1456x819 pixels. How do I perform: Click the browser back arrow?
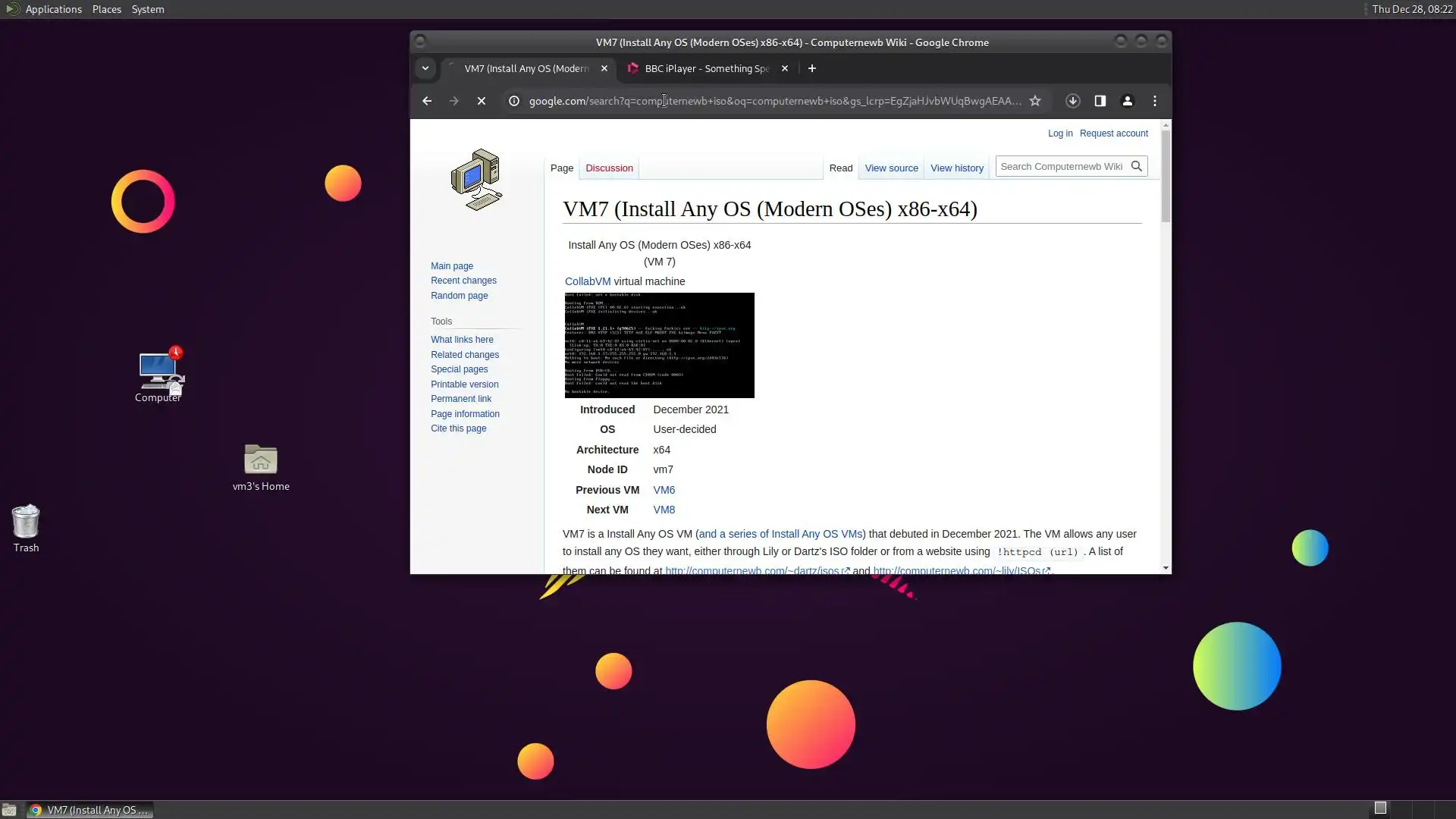pyautogui.click(x=427, y=101)
